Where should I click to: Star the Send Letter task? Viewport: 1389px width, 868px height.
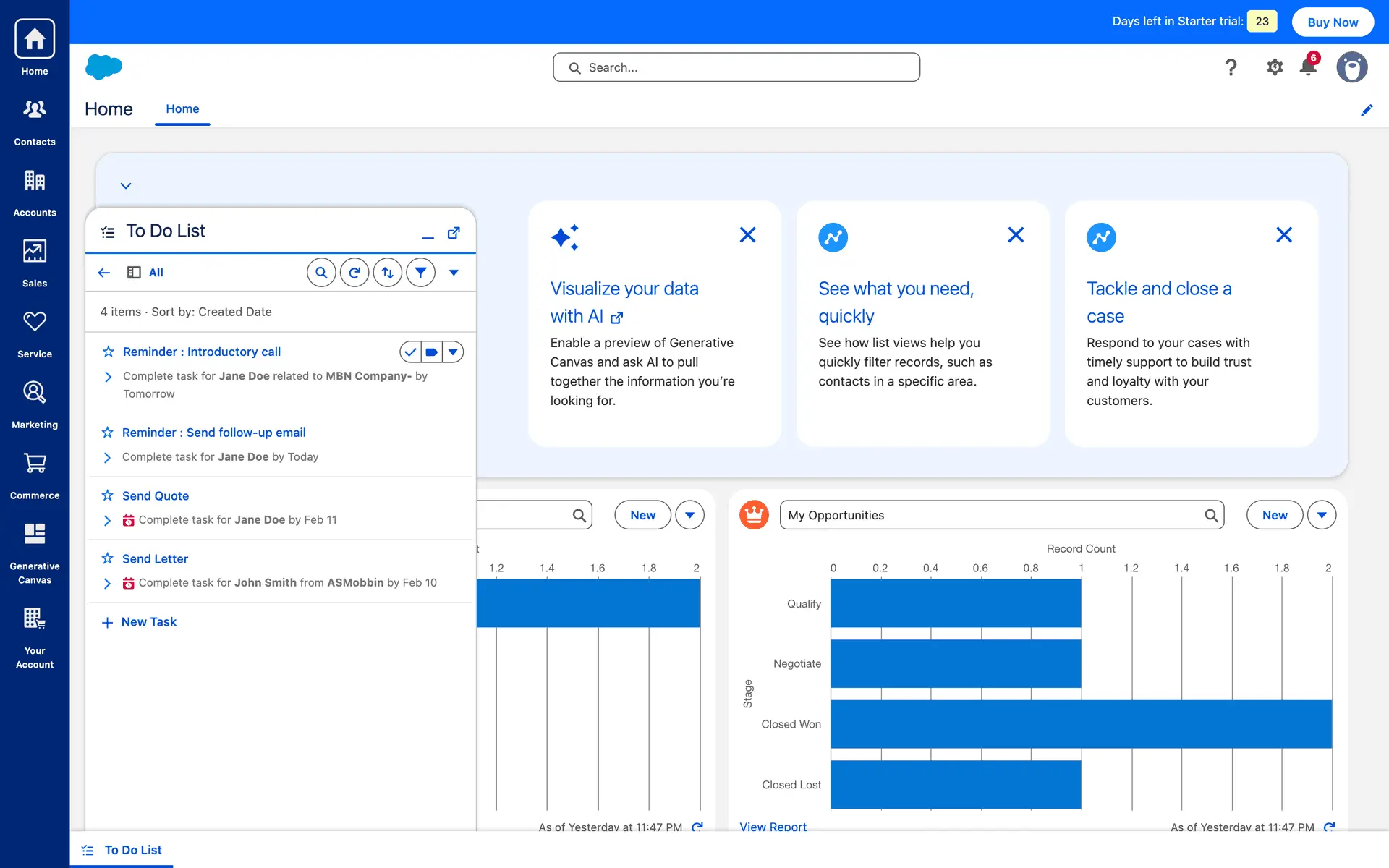coord(108,558)
